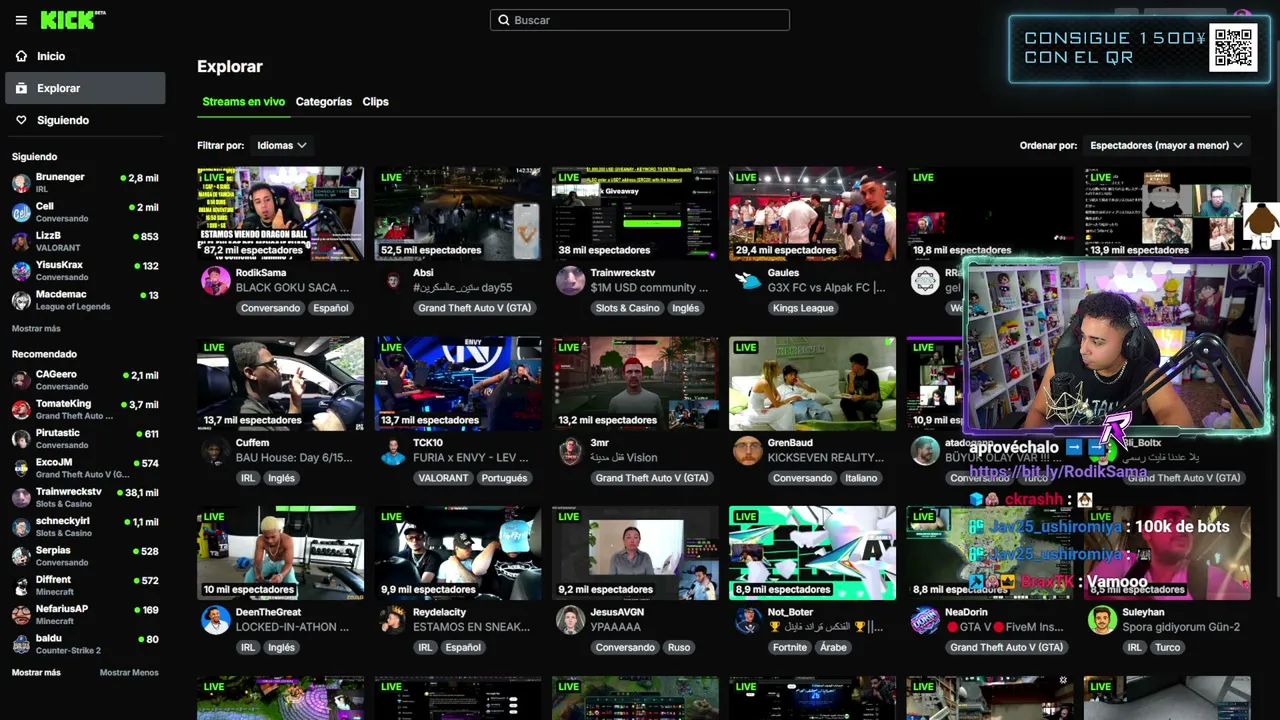Open the Idiomas filter dropdown

click(x=282, y=145)
